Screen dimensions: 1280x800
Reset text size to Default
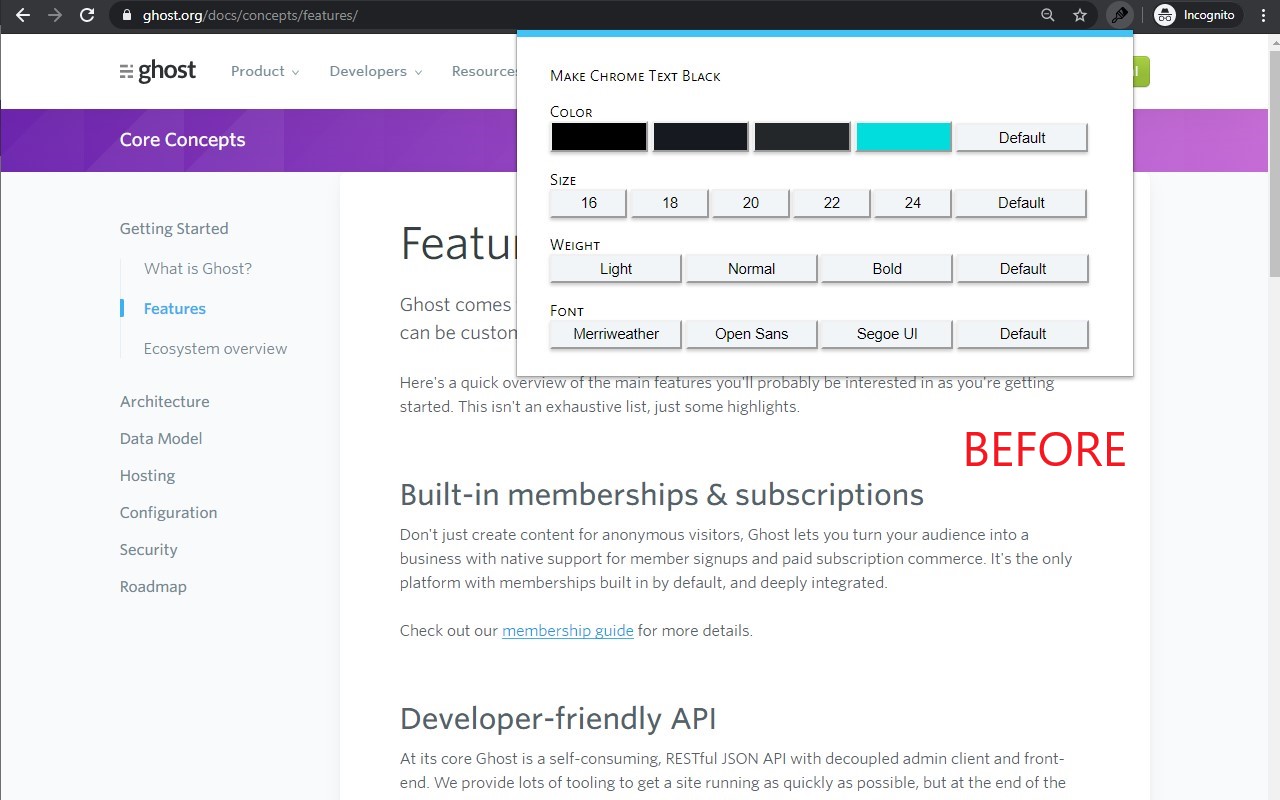point(1021,203)
